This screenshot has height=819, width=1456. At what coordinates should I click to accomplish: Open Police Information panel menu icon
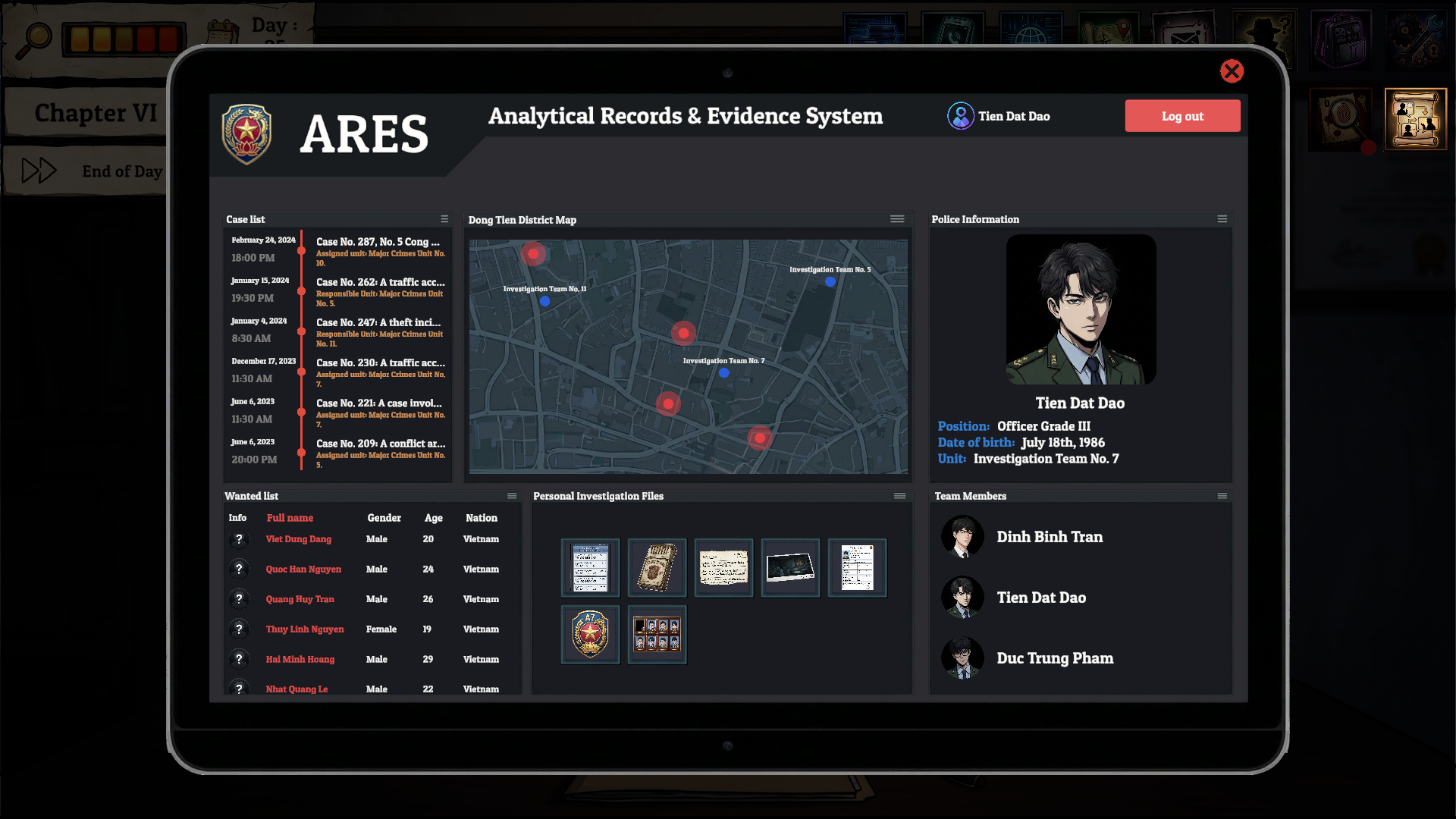tap(1222, 219)
